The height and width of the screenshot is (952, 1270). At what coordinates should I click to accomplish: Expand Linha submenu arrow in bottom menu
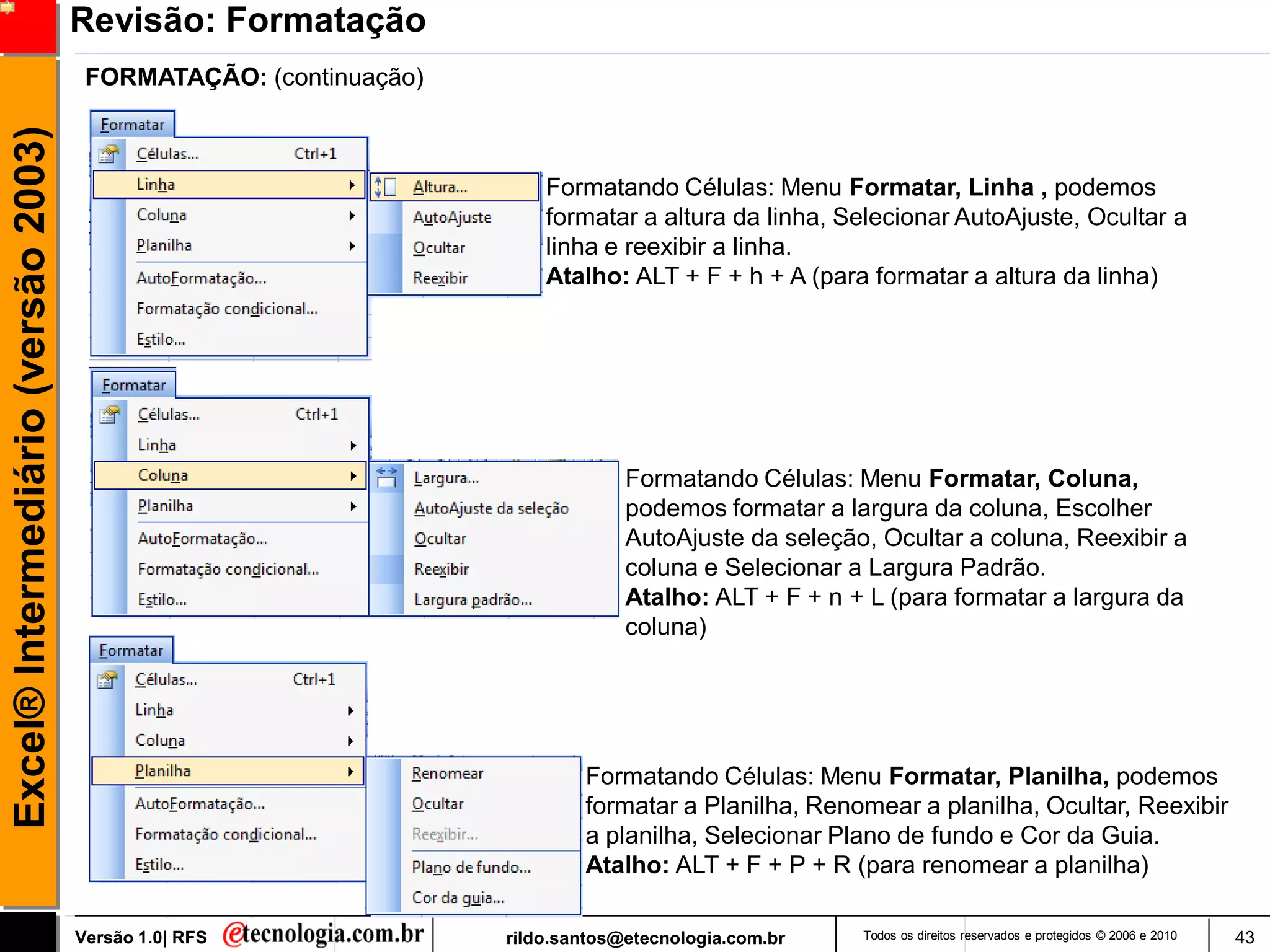pyautogui.click(x=351, y=710)
